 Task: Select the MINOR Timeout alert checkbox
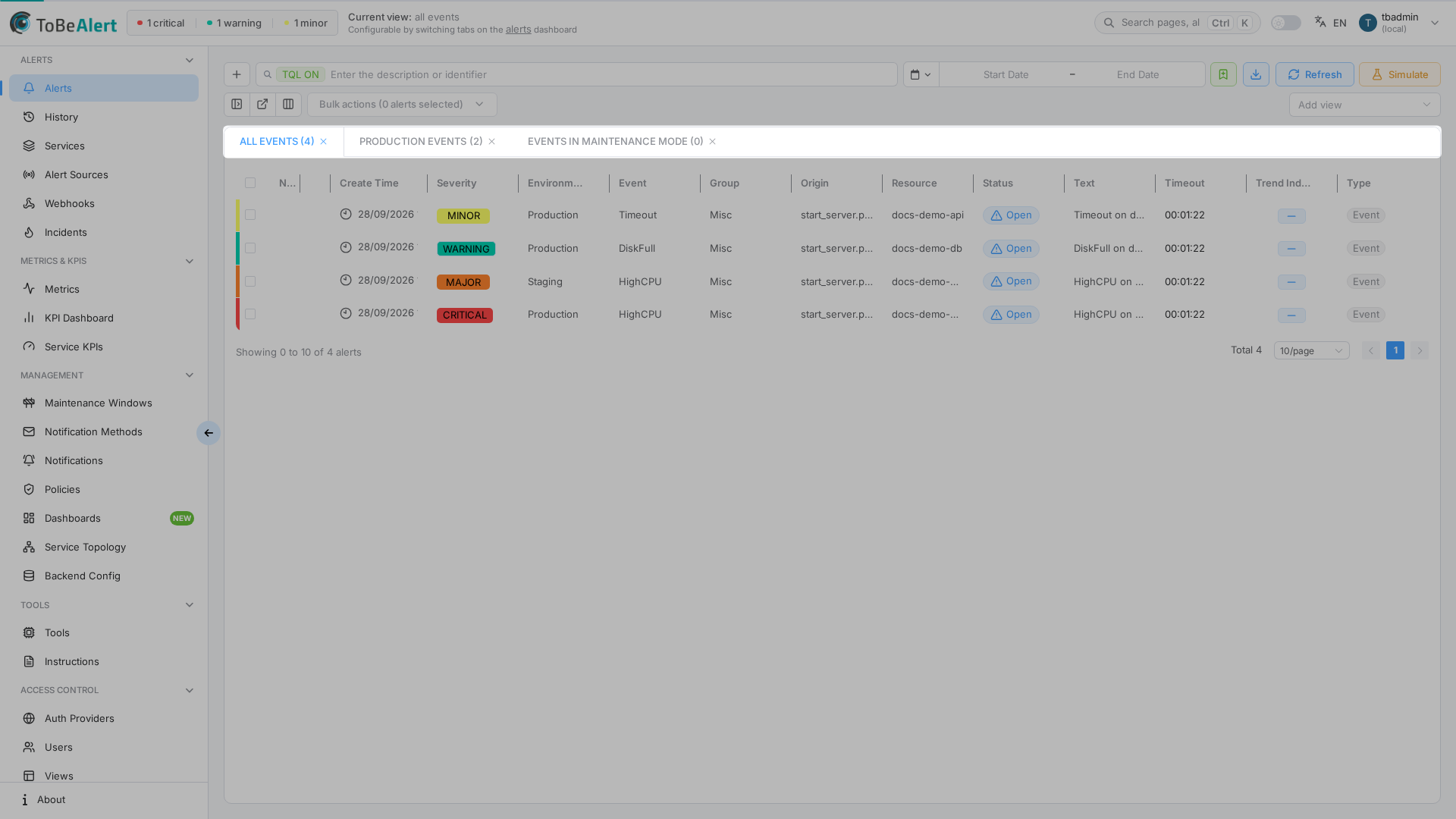(250, 215)
